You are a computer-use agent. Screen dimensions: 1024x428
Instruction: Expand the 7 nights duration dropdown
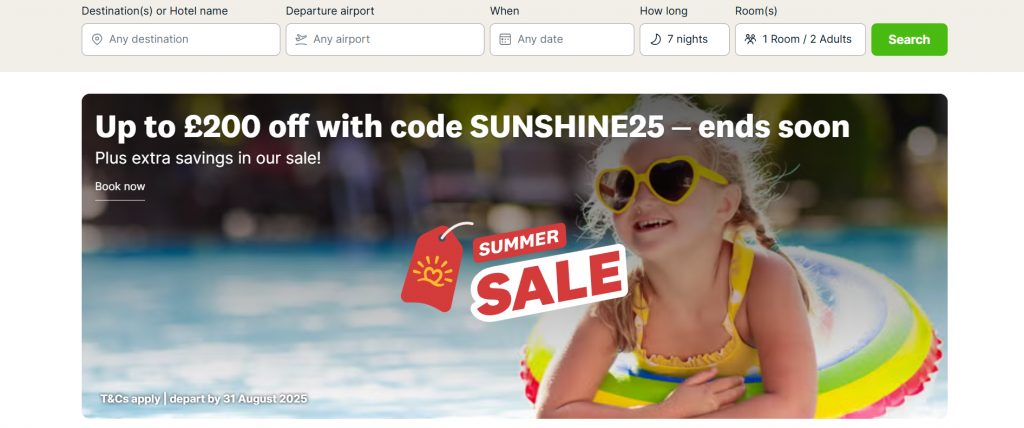684,39
